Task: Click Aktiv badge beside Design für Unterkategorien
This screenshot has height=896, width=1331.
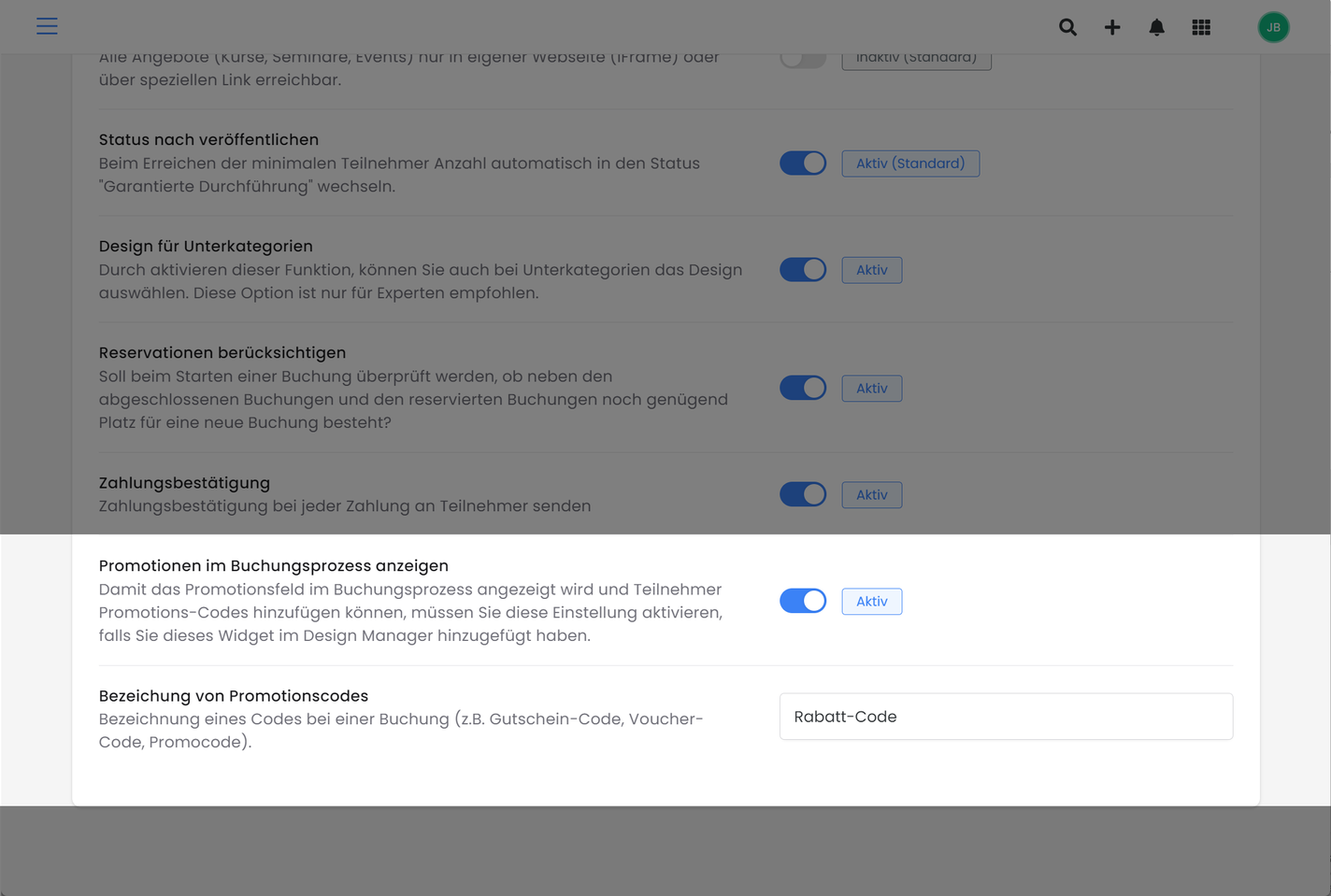Action: tap(872, 270)
